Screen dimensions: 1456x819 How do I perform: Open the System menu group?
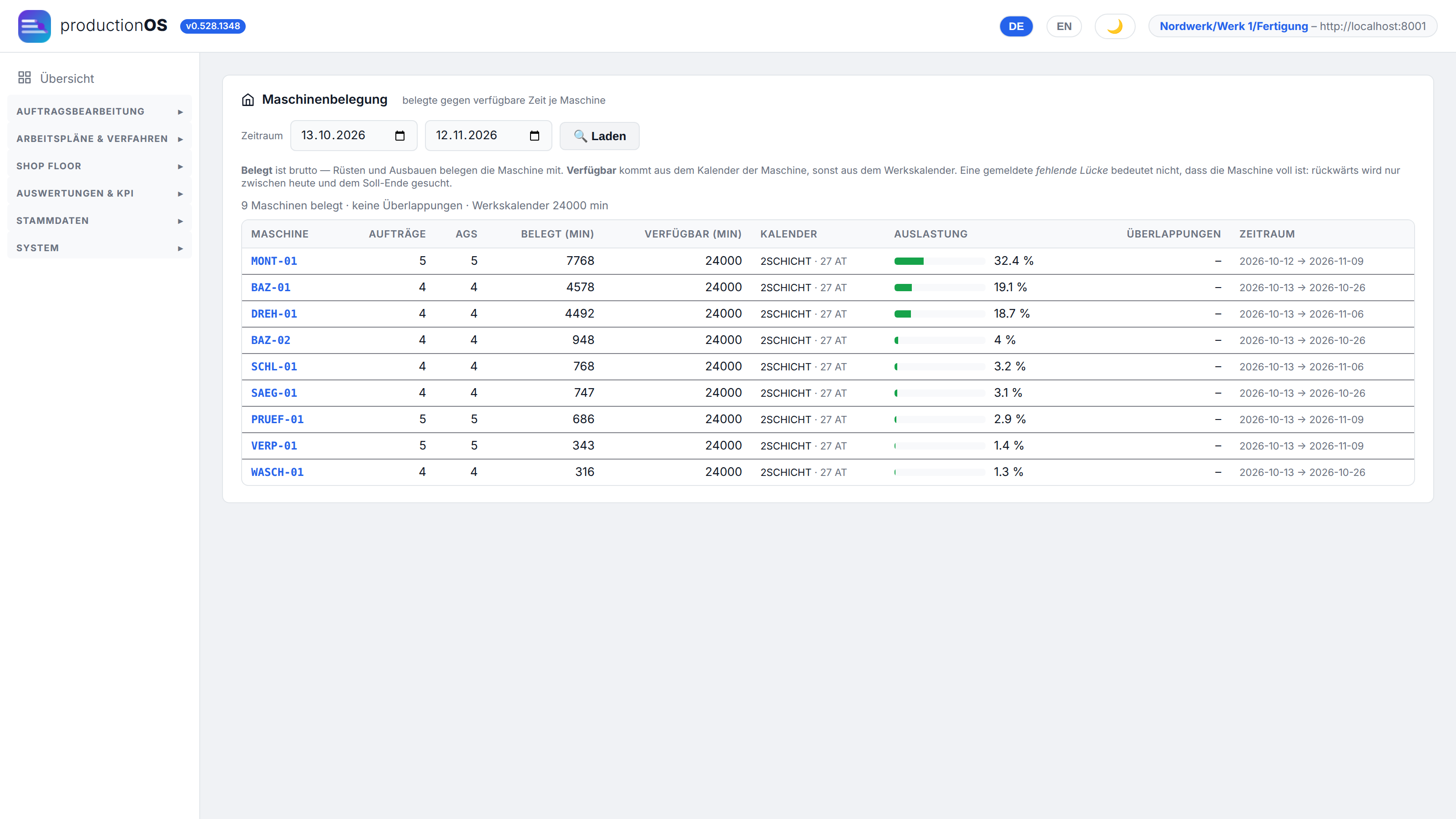coord(100,248)
